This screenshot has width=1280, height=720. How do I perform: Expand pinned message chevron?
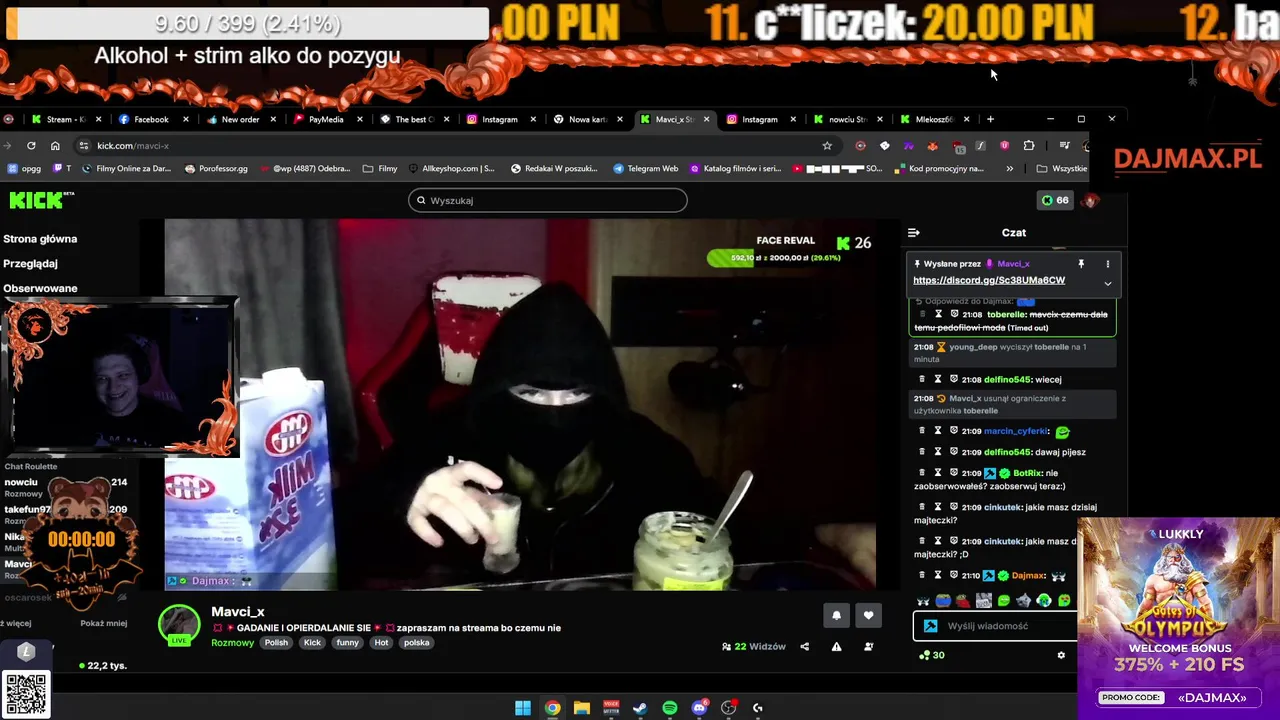click(x=1107, y=283)
